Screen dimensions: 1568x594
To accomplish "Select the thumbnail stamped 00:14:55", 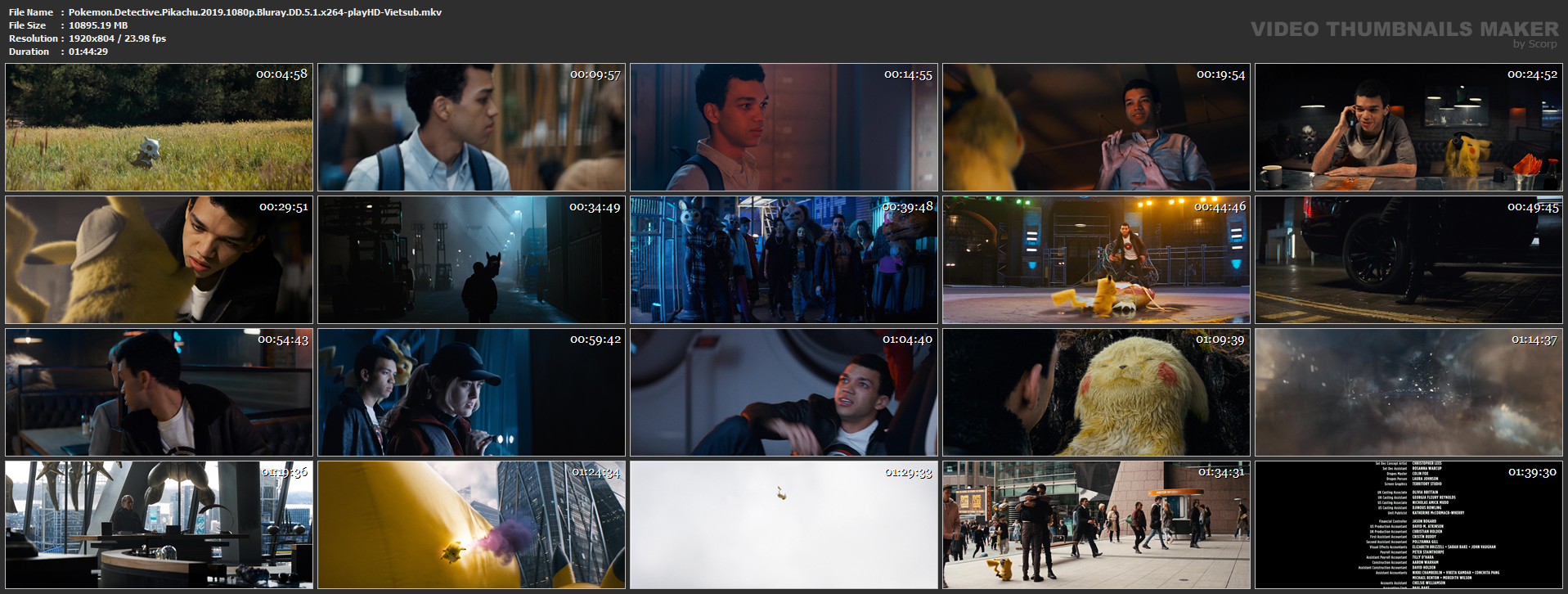I will coord(784,128).
